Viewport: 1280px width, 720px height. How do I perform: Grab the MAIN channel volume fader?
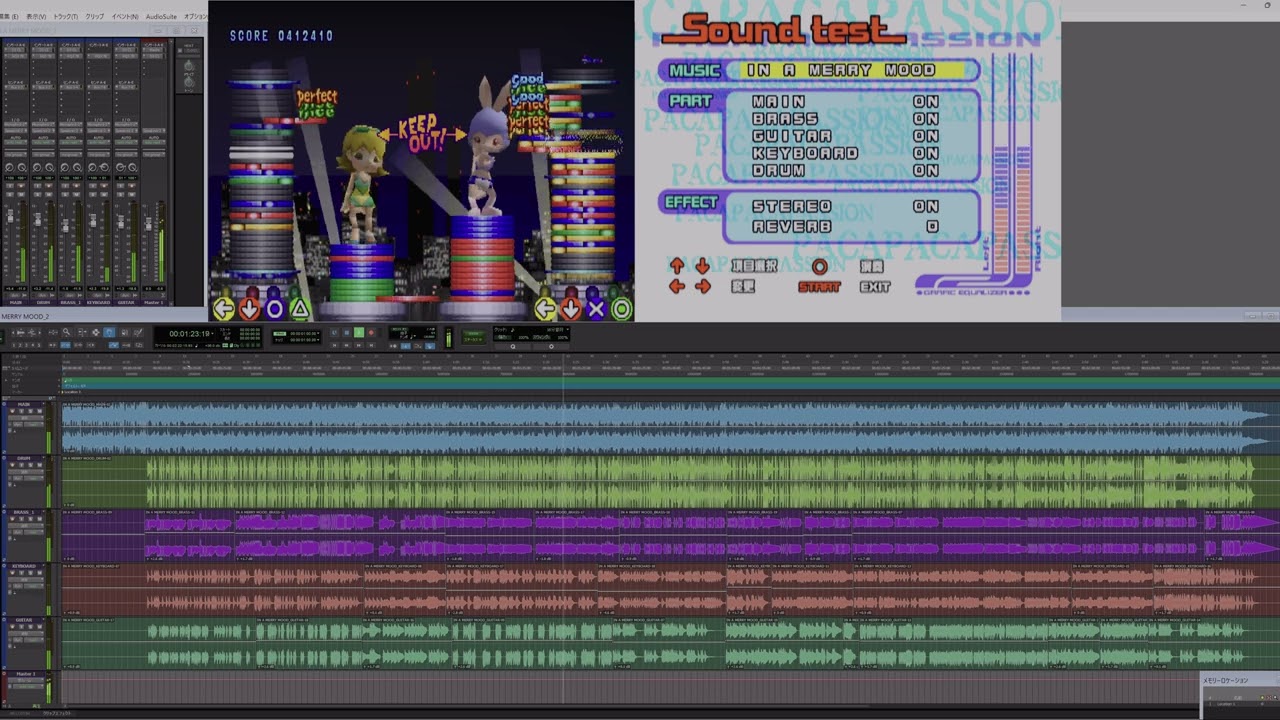(11, 216)
